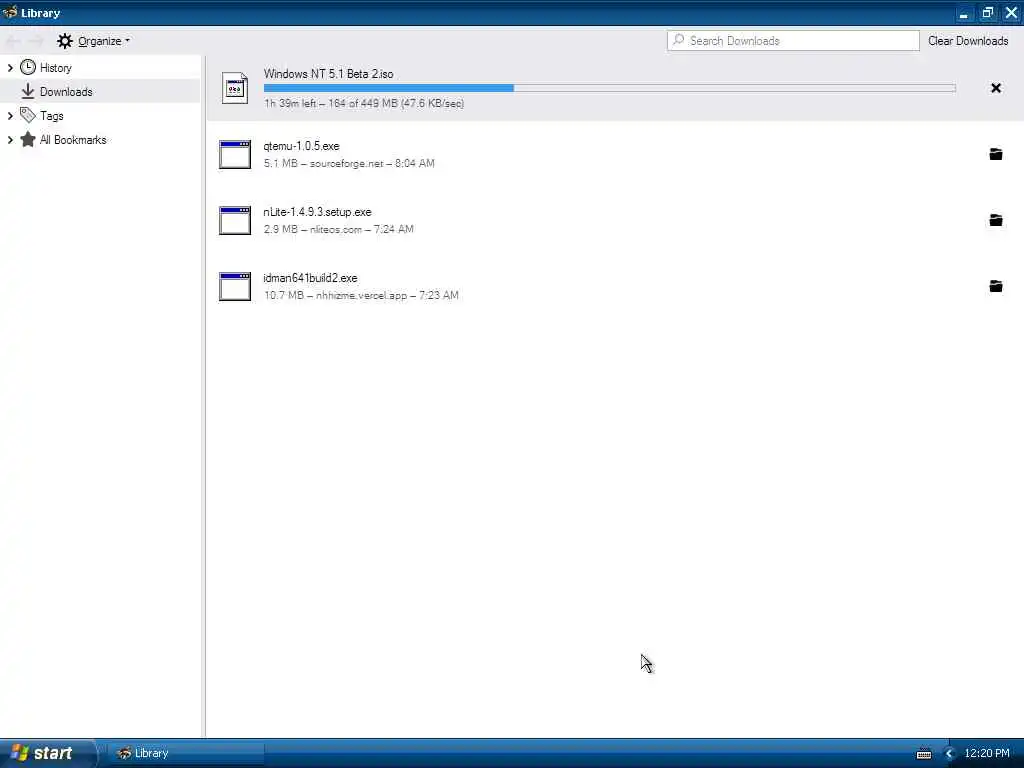Click the '10.7 MB – nhhizme.vercel.app' details line

tap(361, 295)
